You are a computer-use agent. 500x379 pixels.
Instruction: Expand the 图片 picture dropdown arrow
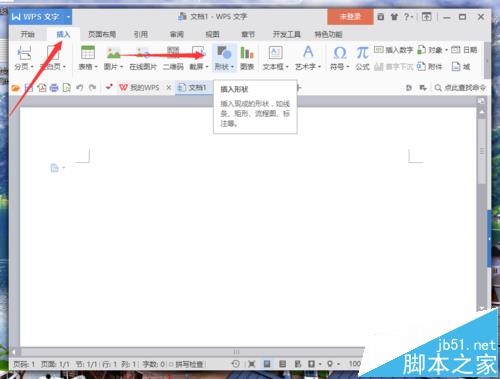point(121,67)
